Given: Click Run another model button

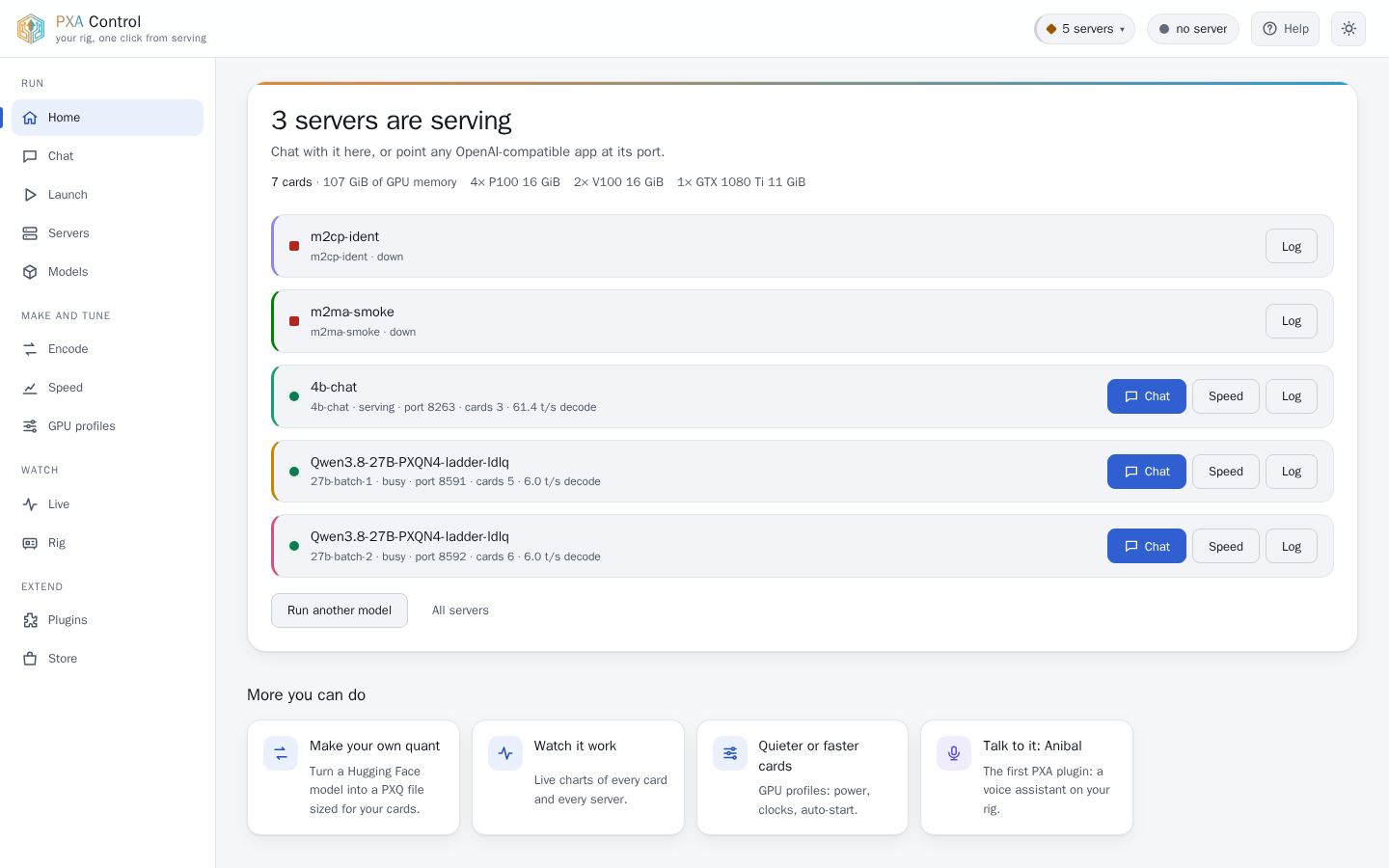Looking at the screenshot, I should 340,610.
